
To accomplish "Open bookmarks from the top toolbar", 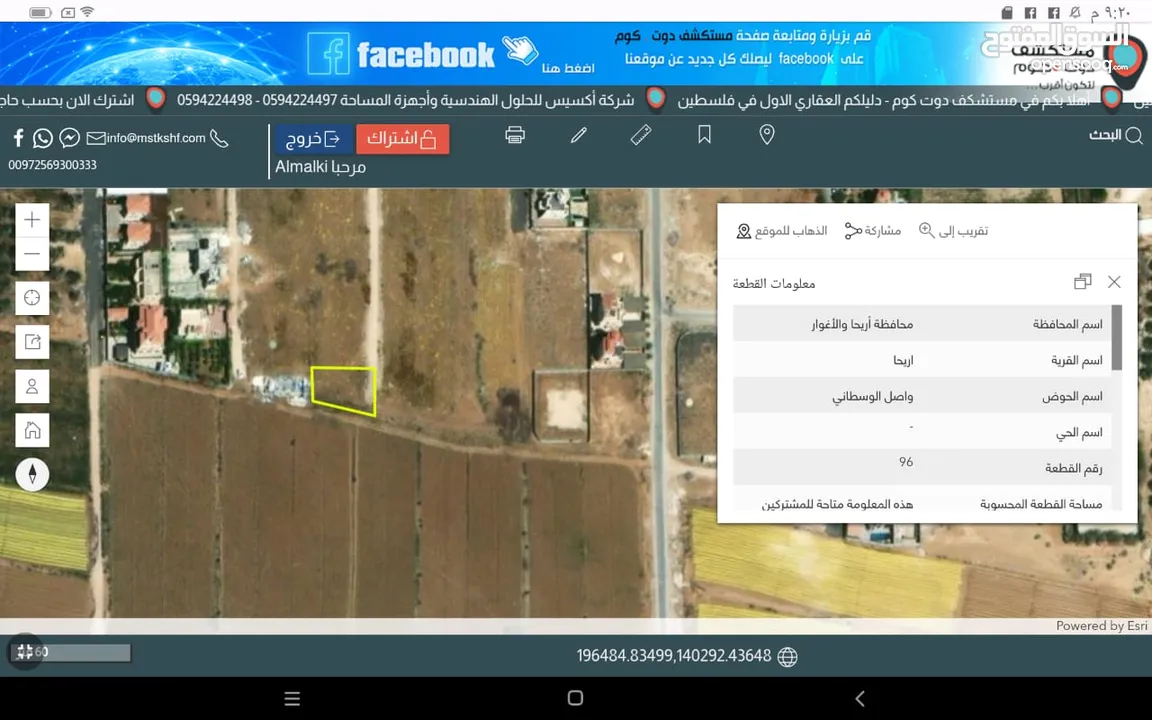I will [x=704, y=135].
